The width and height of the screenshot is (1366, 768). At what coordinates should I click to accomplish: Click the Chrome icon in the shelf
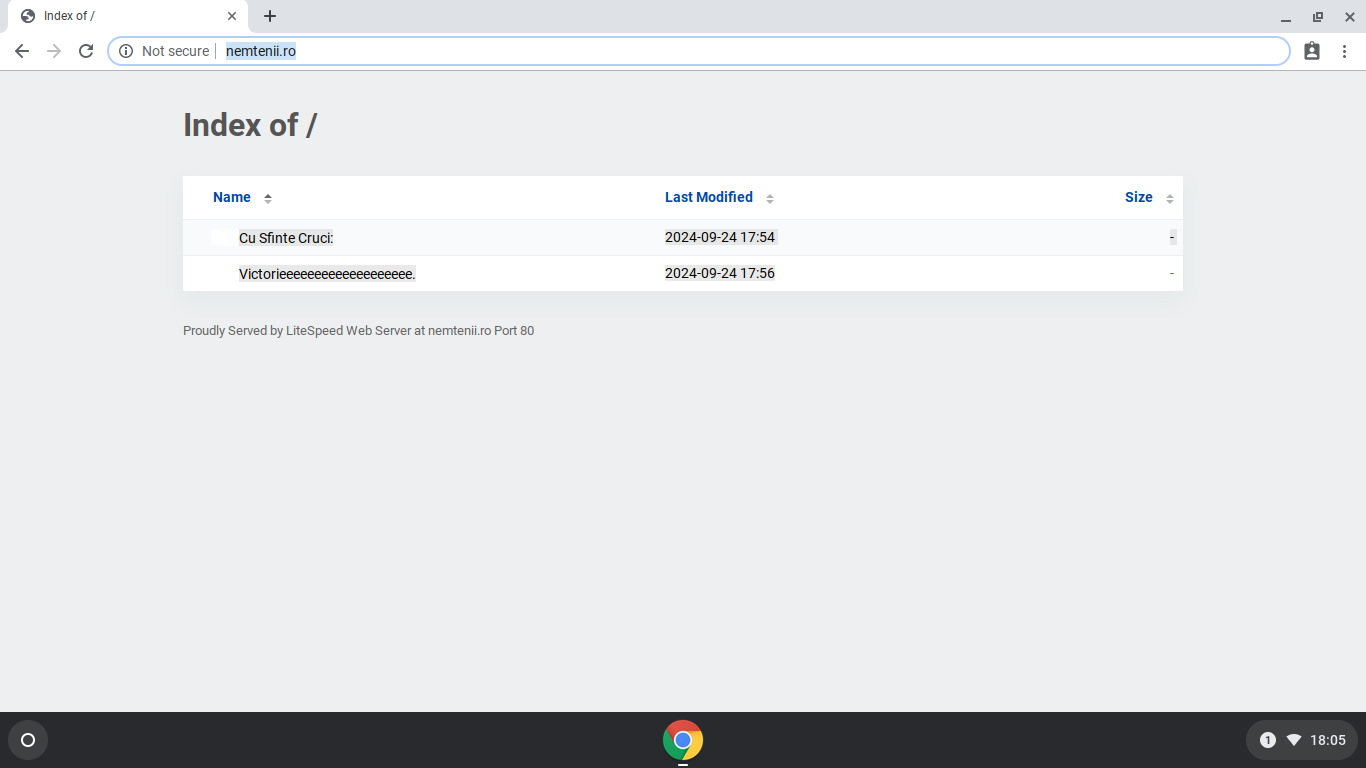(683, 740)
